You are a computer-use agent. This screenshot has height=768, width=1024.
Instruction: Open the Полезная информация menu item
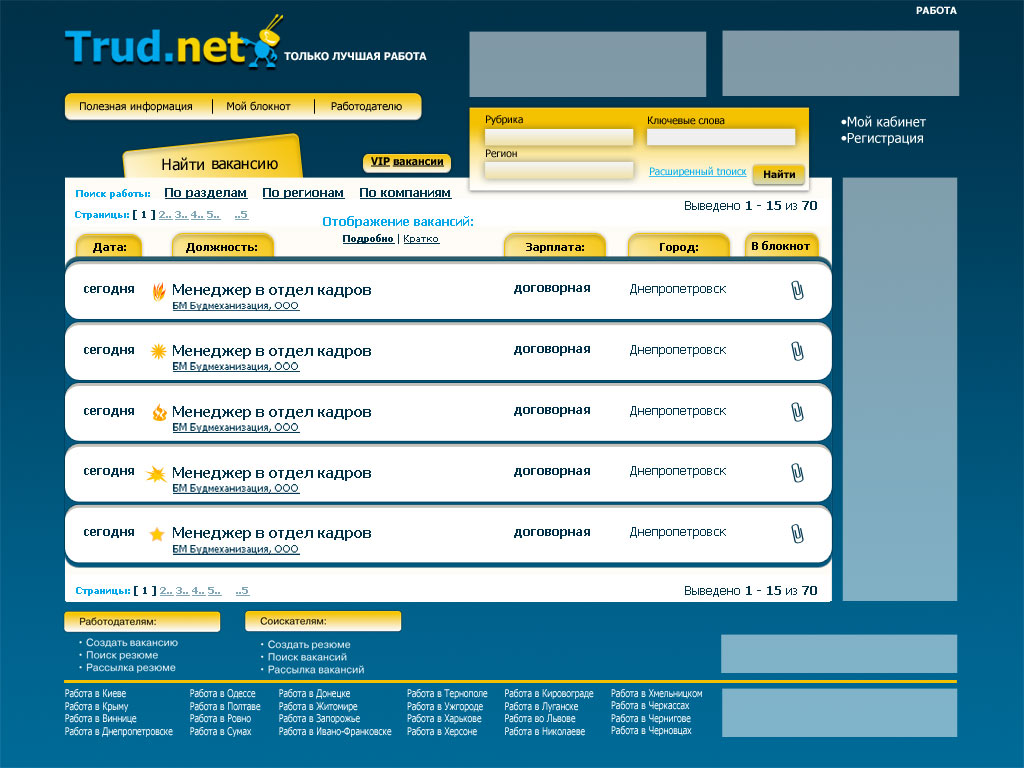(x=136, y=106)
